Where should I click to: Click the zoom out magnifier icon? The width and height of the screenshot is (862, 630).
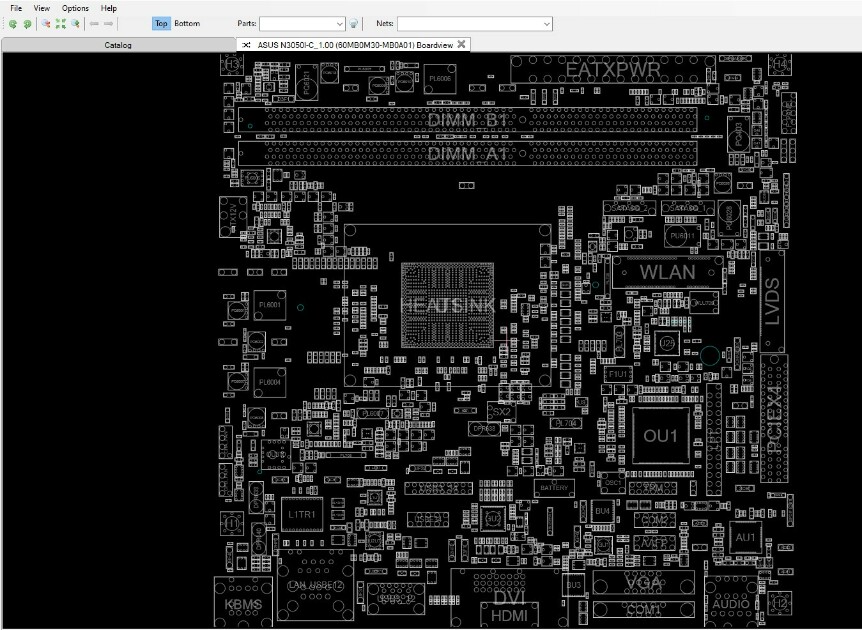tap(46, 24)
